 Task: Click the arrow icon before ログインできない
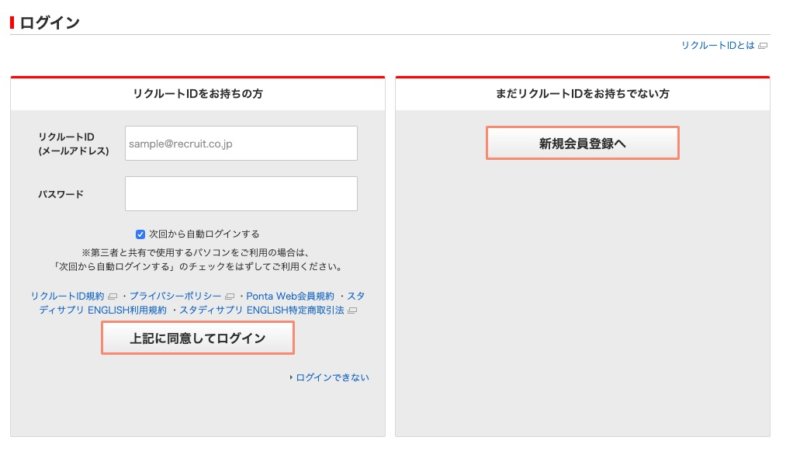tap(291, 378)
